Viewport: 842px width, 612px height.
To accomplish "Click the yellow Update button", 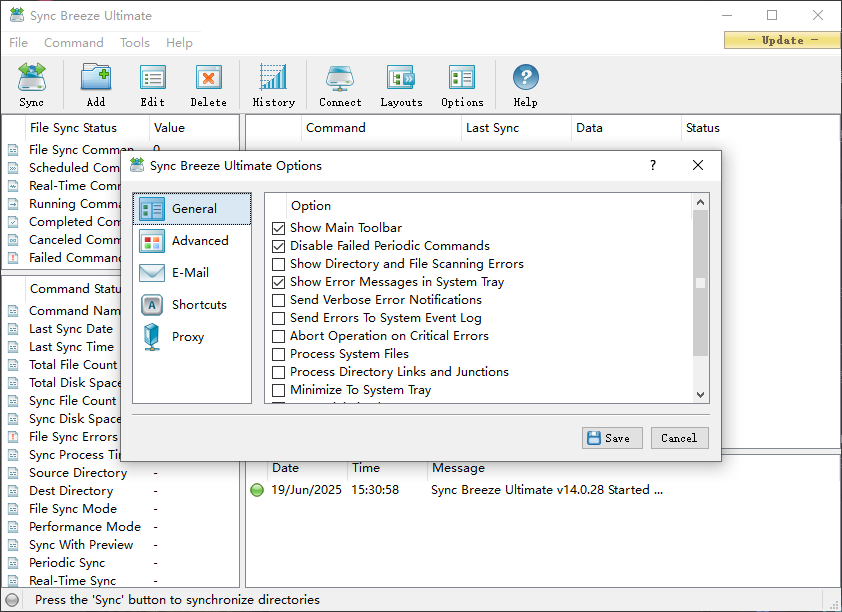I will [782, 40].
